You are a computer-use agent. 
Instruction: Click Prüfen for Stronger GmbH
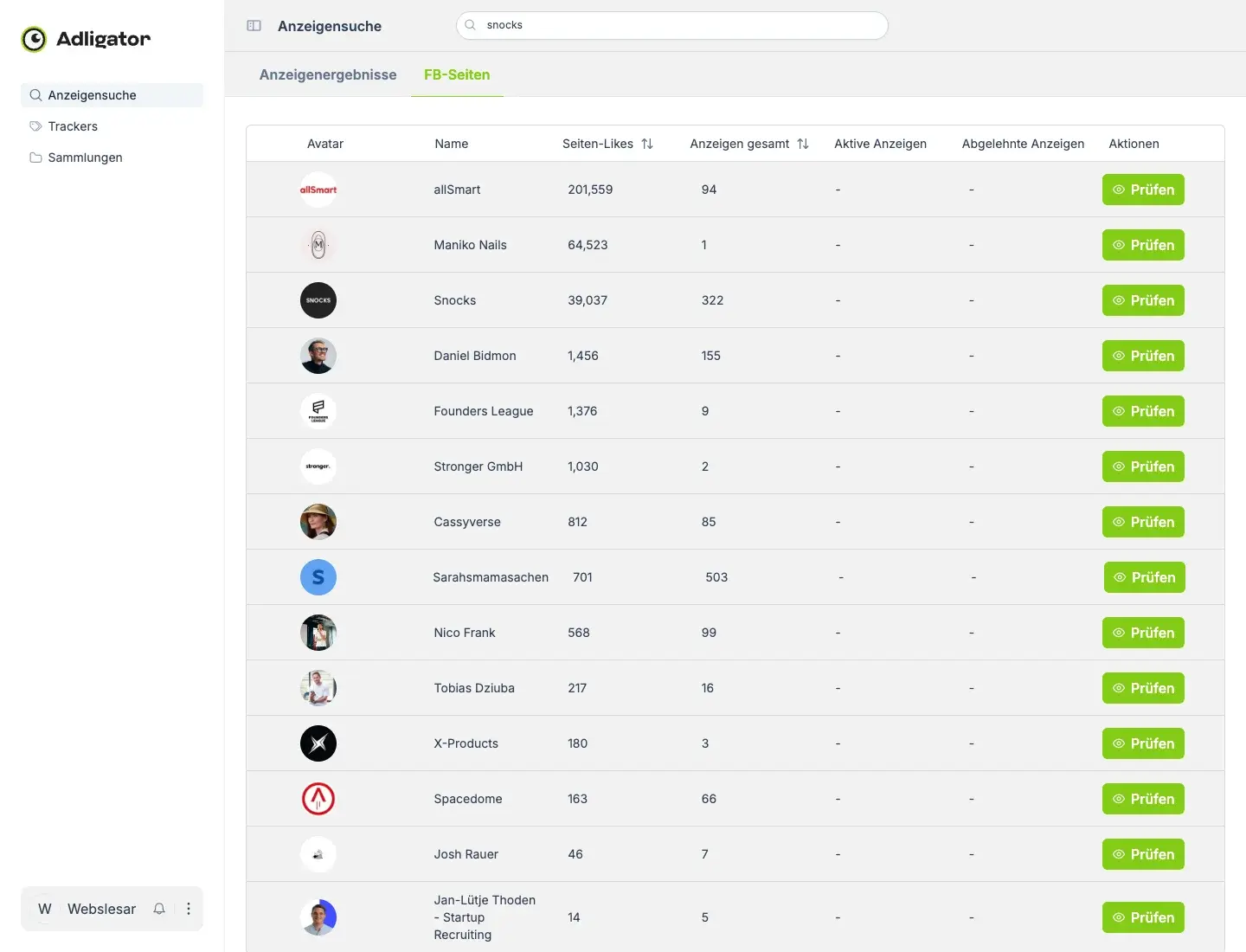(x=1143, y=466)
